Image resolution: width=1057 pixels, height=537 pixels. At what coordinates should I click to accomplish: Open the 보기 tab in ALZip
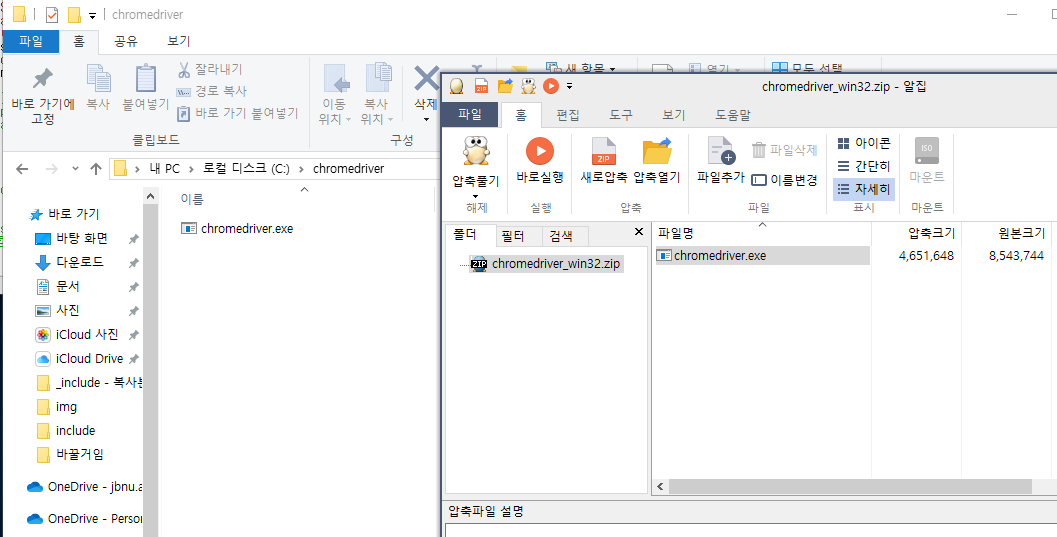(x=673, y=115)
